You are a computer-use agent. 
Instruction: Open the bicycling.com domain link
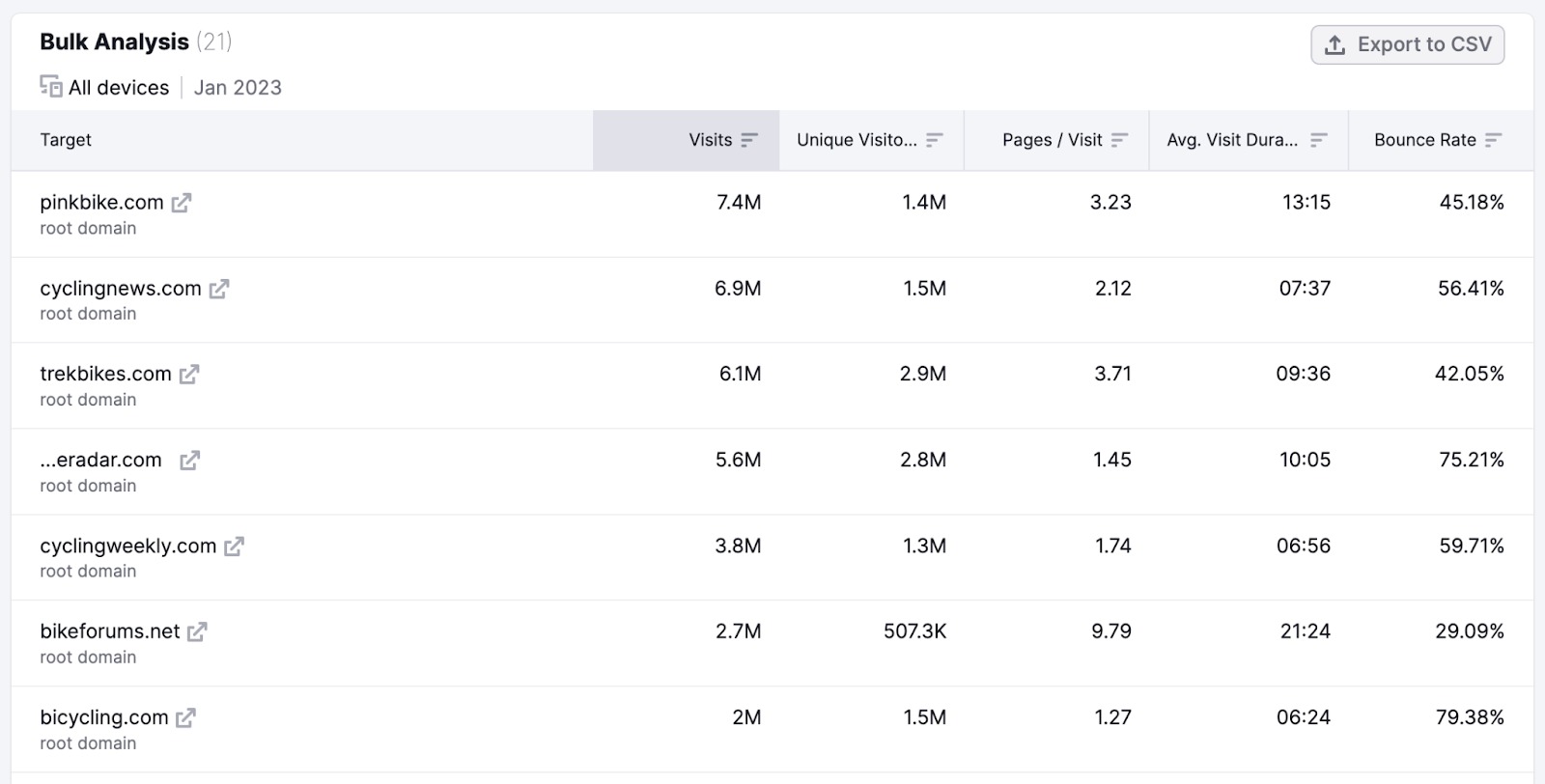[x=104, y=717]
